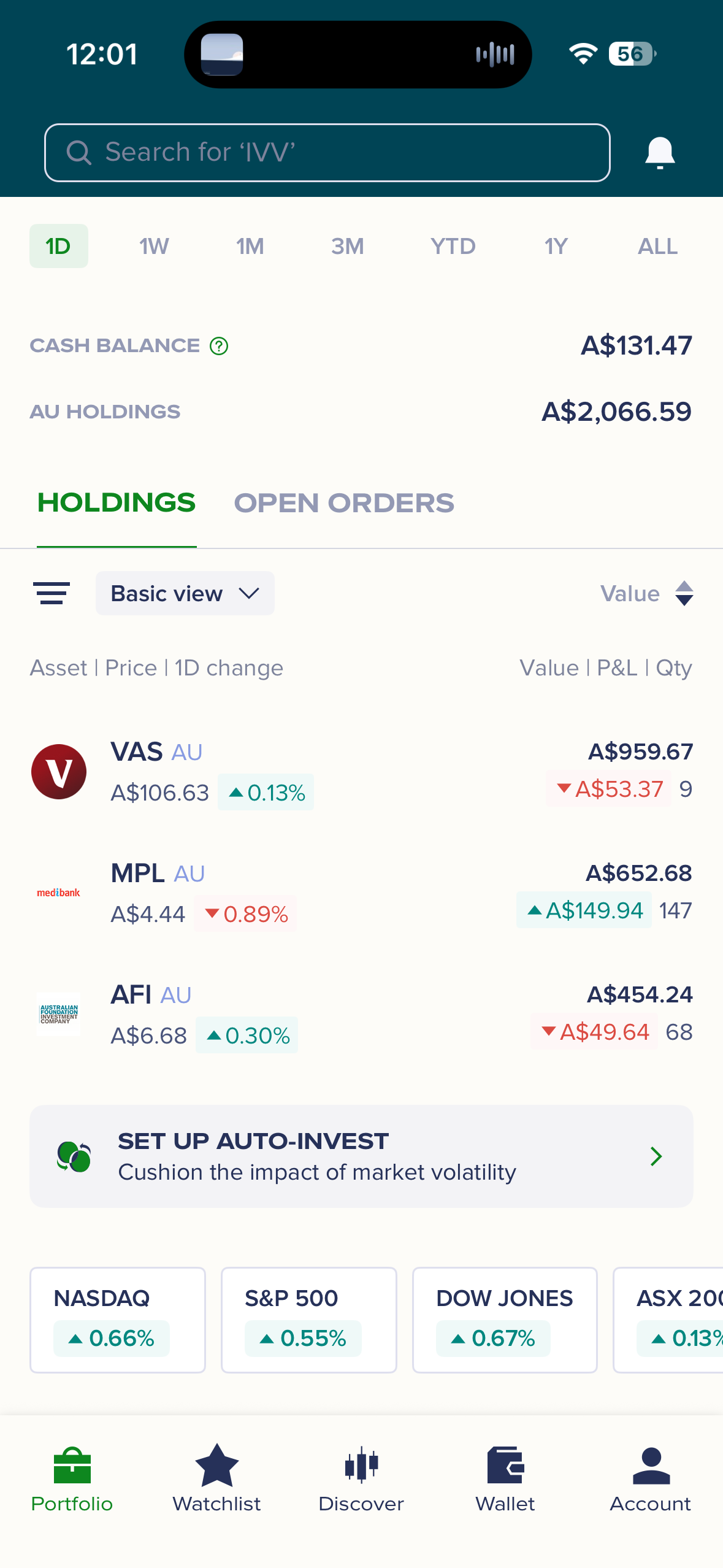This screenshot has width=723, height=1568.
Task: Tap the NASDAQ index card
Action: (x=117, y=1320)
